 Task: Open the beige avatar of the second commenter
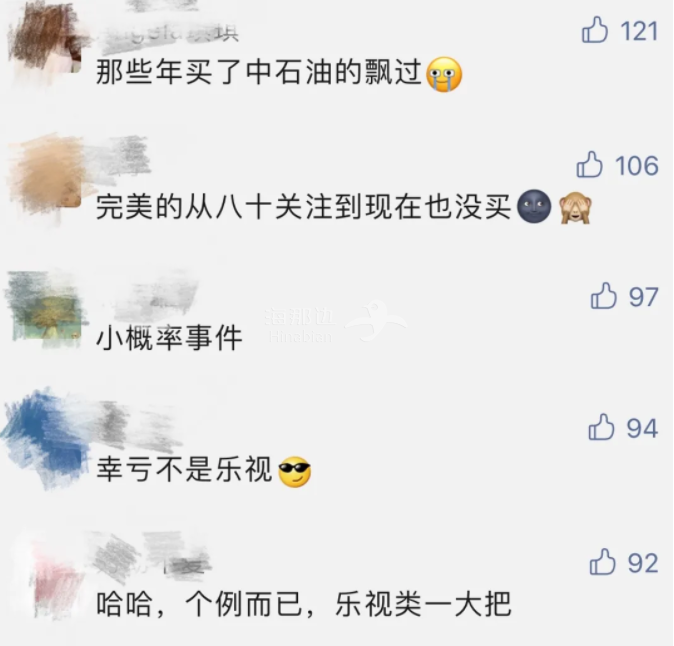(45, 174)
